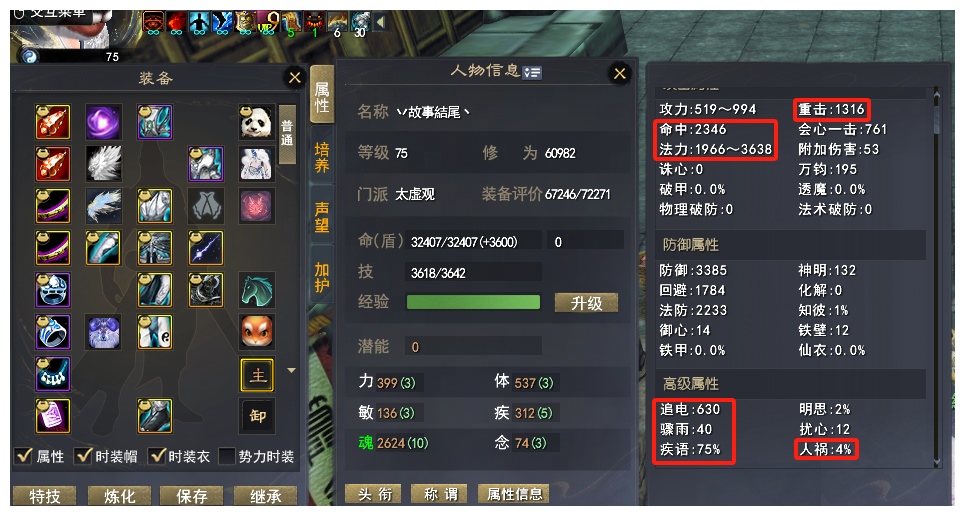Uncheck the 时装帽 checkbox

(x=83, y=456)
